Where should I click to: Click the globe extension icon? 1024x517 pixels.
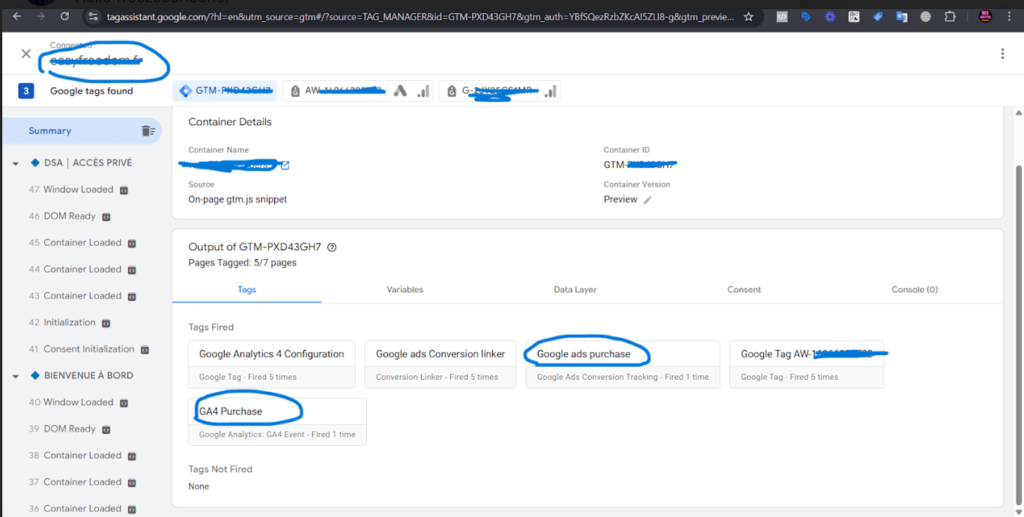[x=925, y=17]
